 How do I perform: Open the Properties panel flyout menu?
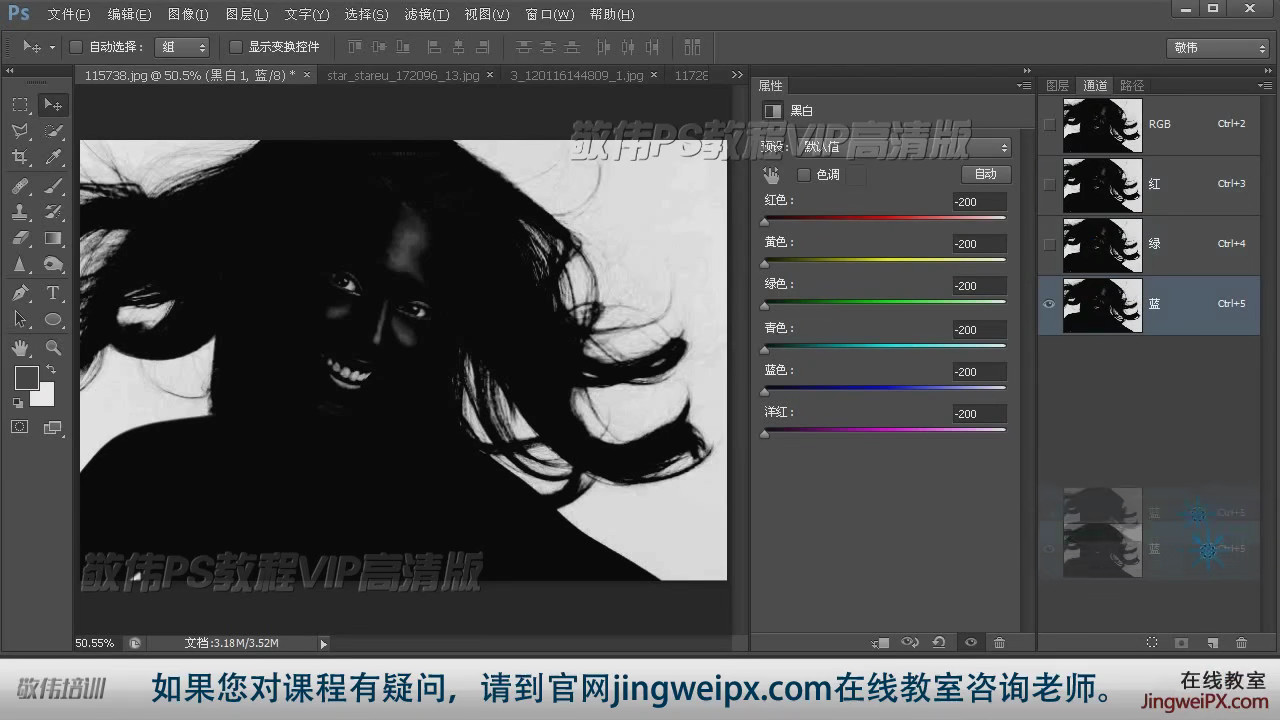pos(1024,86)
